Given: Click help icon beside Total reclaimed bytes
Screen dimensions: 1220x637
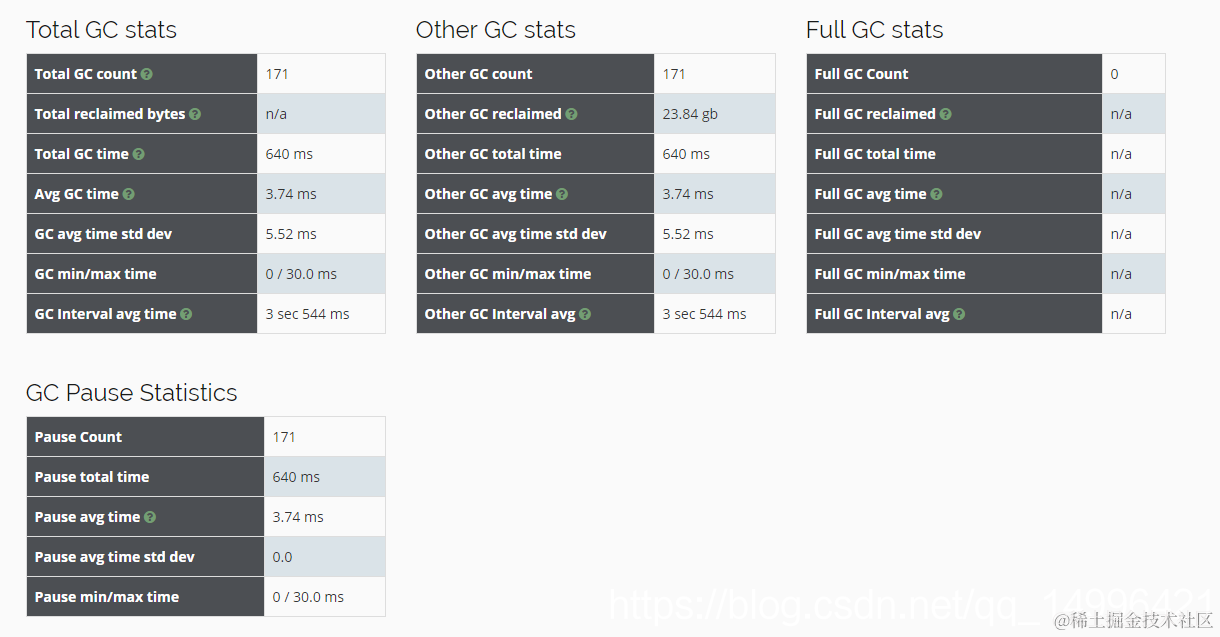Looking at the screenshot, I should pos(195,114).
